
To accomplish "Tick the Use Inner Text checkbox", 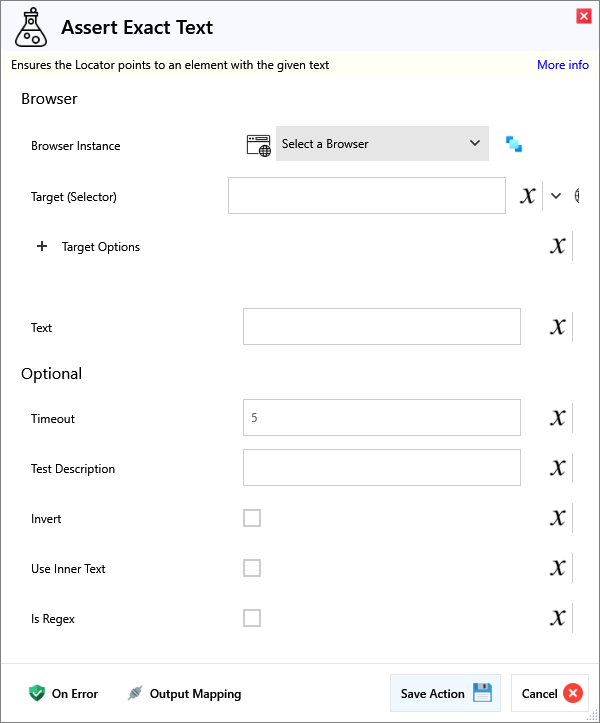I will click(252, 568).
